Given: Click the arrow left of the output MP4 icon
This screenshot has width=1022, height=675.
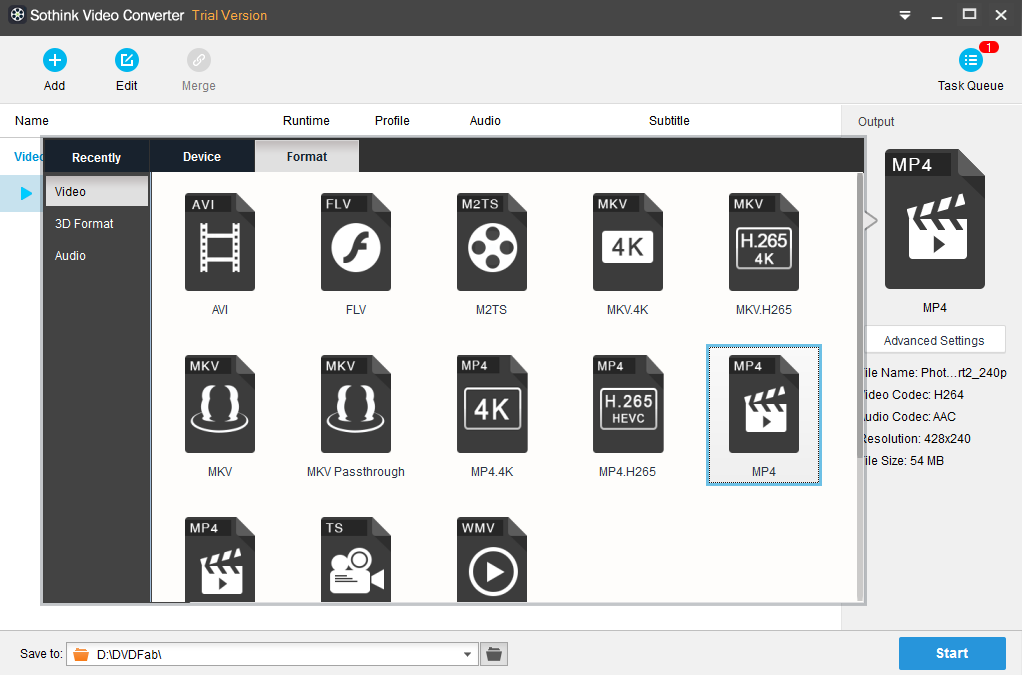Looking at the screenshot, I should pos(871,220).
